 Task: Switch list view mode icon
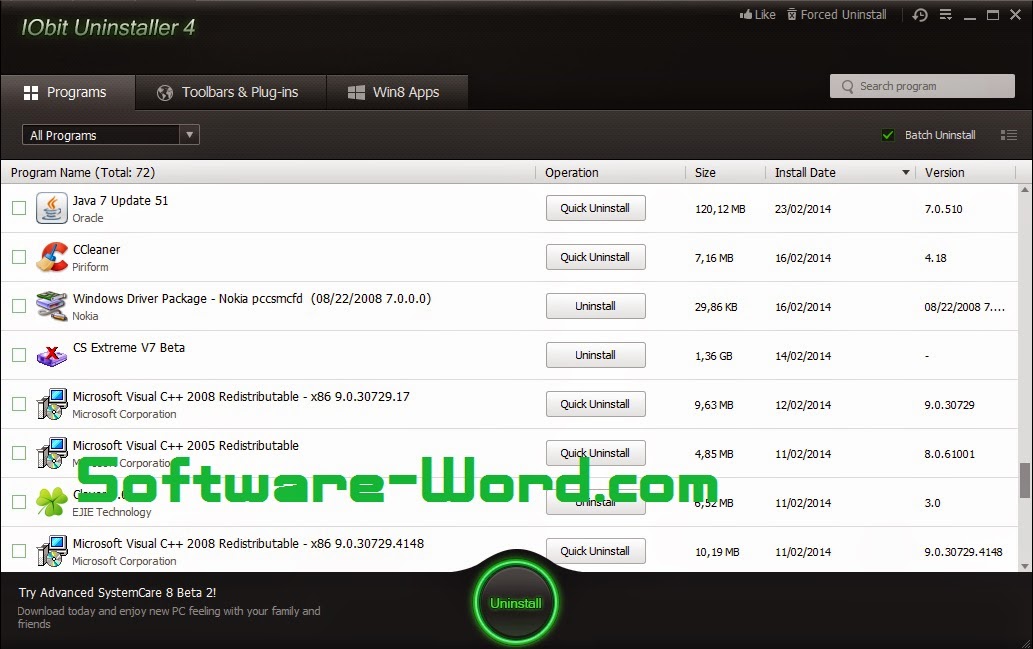[1009, 135]
